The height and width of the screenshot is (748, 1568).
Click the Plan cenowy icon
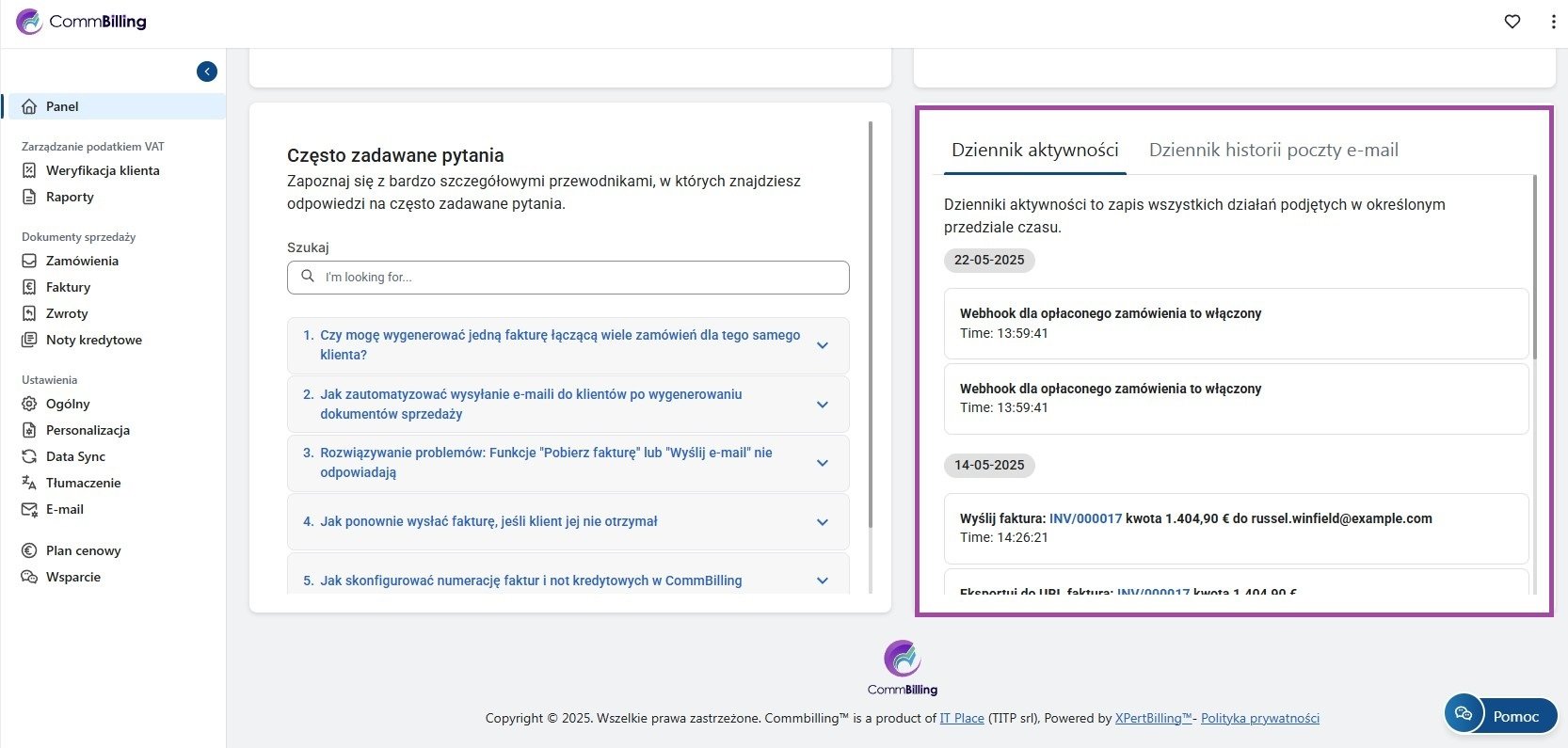[x=29, y=550]
